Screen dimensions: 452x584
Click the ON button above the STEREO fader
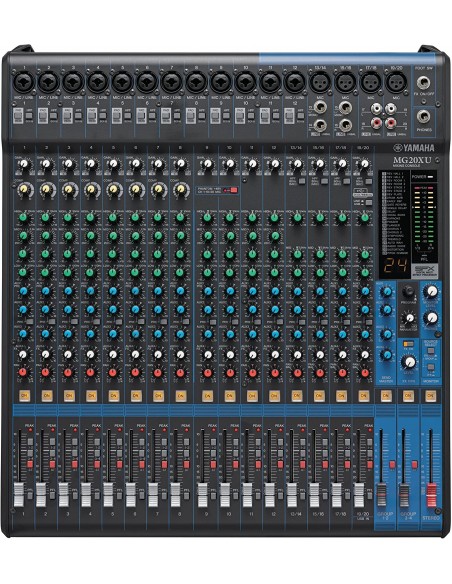tap(431, 396)
